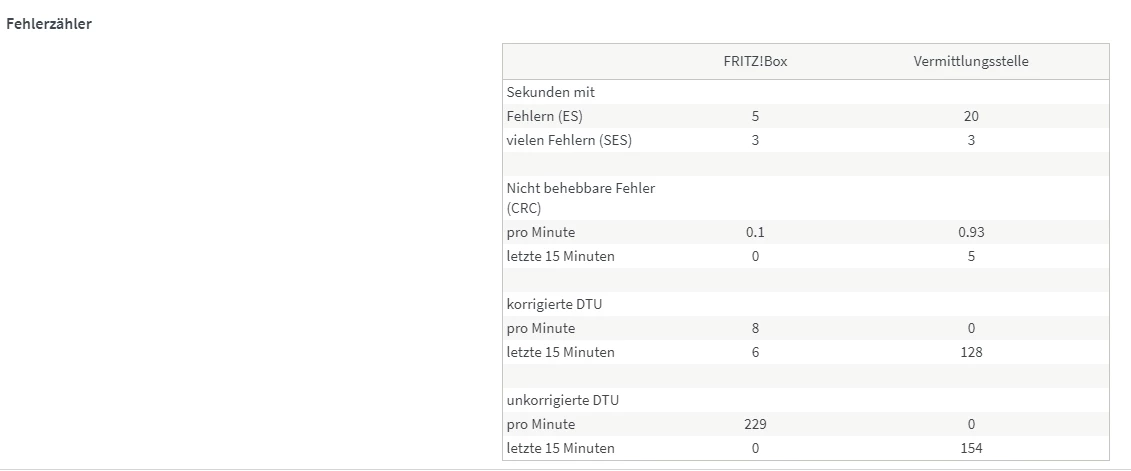This screenshot has height=471, width=1131.
Task: Select the 'vielen Fehlern (SES)' row label
Action: point(569,140)
